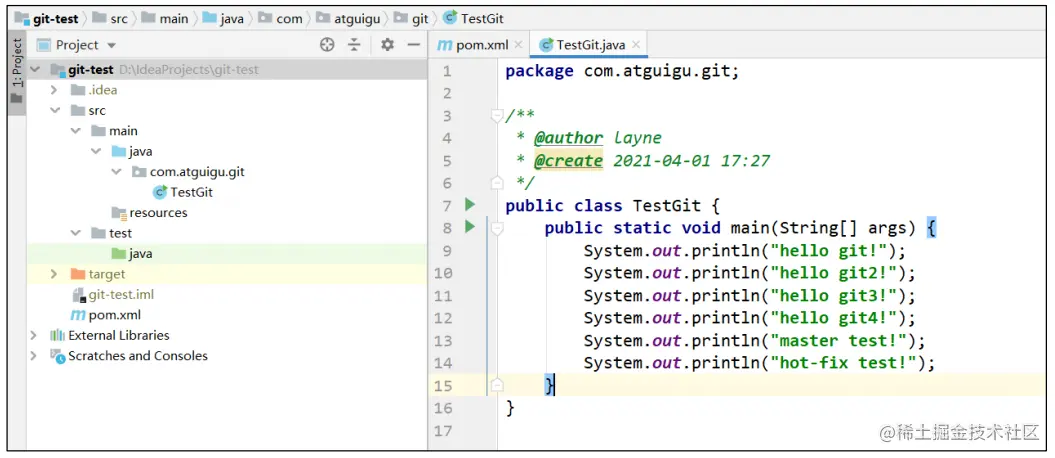The width and height of the screenshot is (1055, 458).
Task: Click line number 17 in gutter
Action: coord(443,430)
